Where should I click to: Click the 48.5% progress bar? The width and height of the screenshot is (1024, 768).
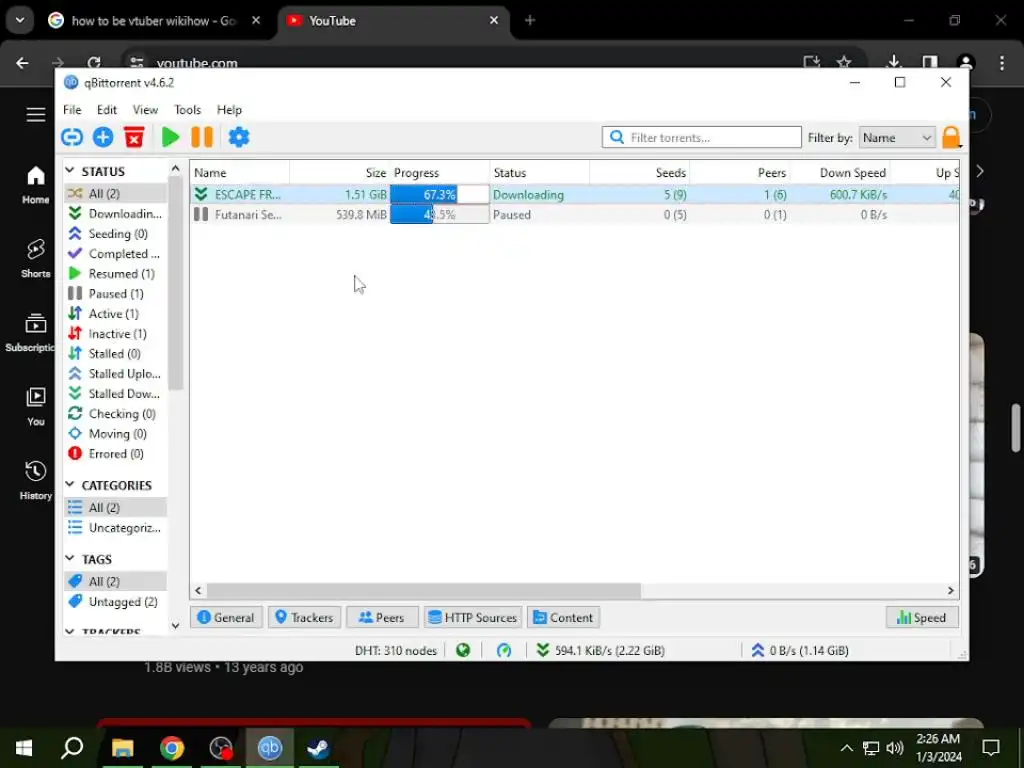coord(440,215)
